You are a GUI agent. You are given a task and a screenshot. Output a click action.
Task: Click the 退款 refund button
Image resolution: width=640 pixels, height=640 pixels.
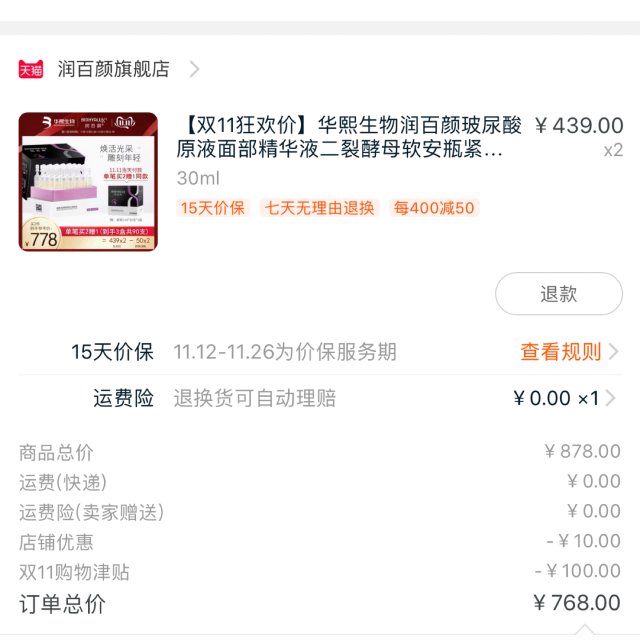(x=559, y=293)
